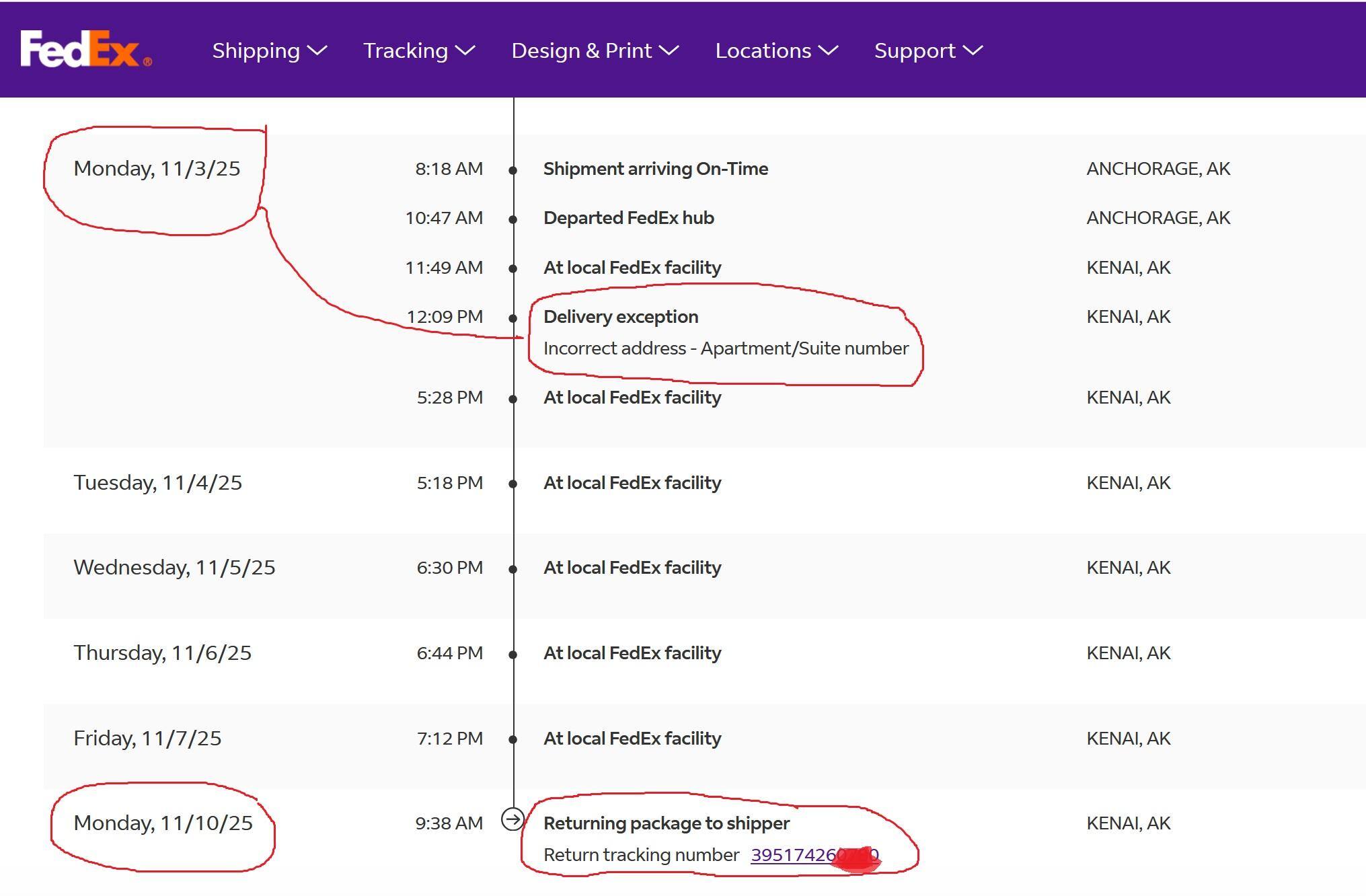The width and height of the screenshot is (1366, 896).
Task: Expand the Shipping dropdown chevron
Action: click(317, 50)
